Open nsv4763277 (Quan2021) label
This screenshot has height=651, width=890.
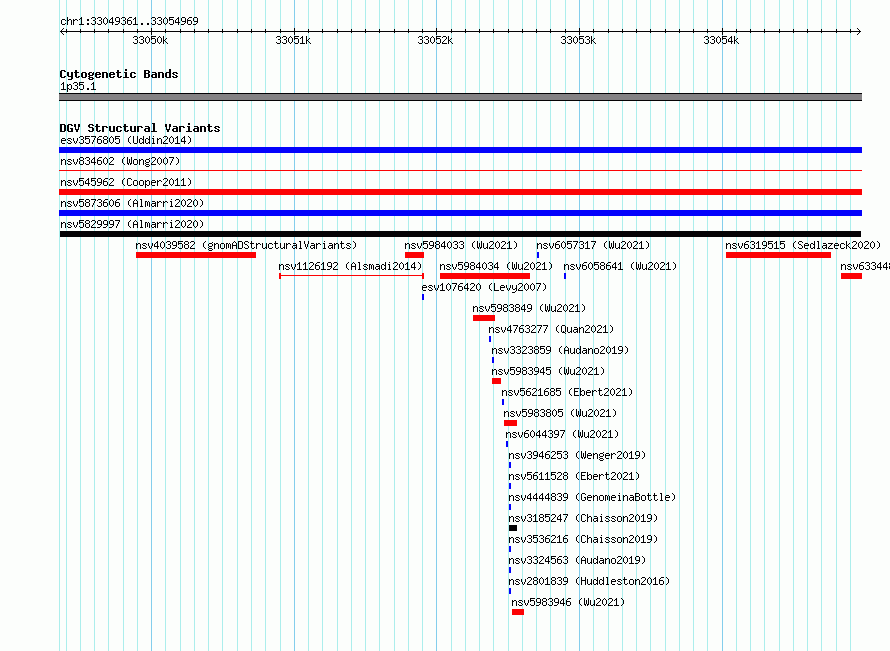(x=551, y=329)
